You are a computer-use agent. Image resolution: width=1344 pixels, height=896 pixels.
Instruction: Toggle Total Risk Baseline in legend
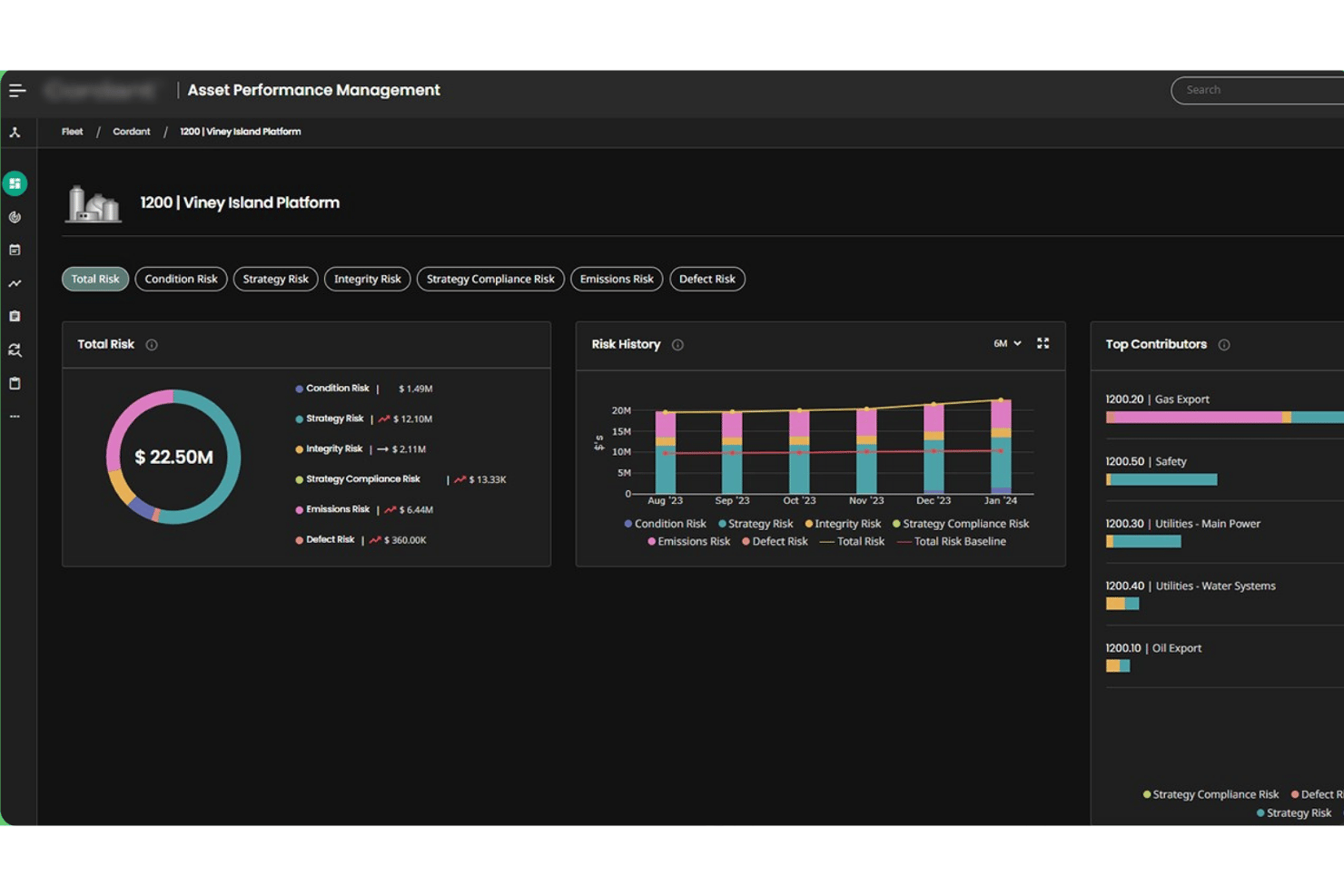click(952, 542)
